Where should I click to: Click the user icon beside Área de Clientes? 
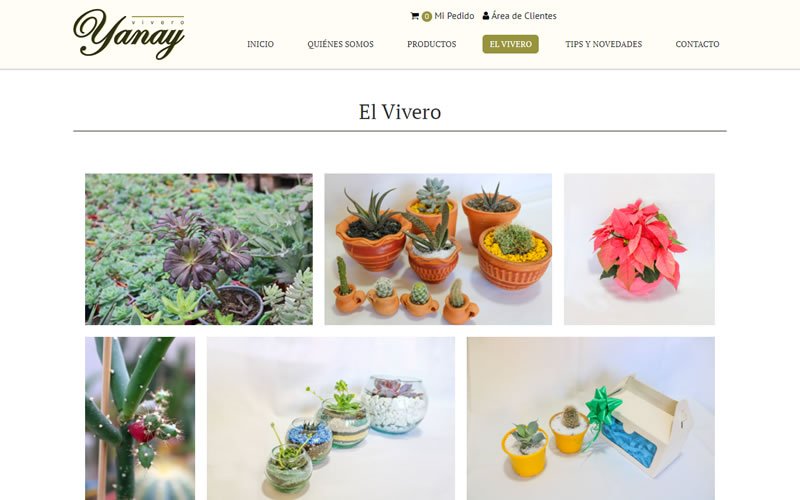point(486,16)
